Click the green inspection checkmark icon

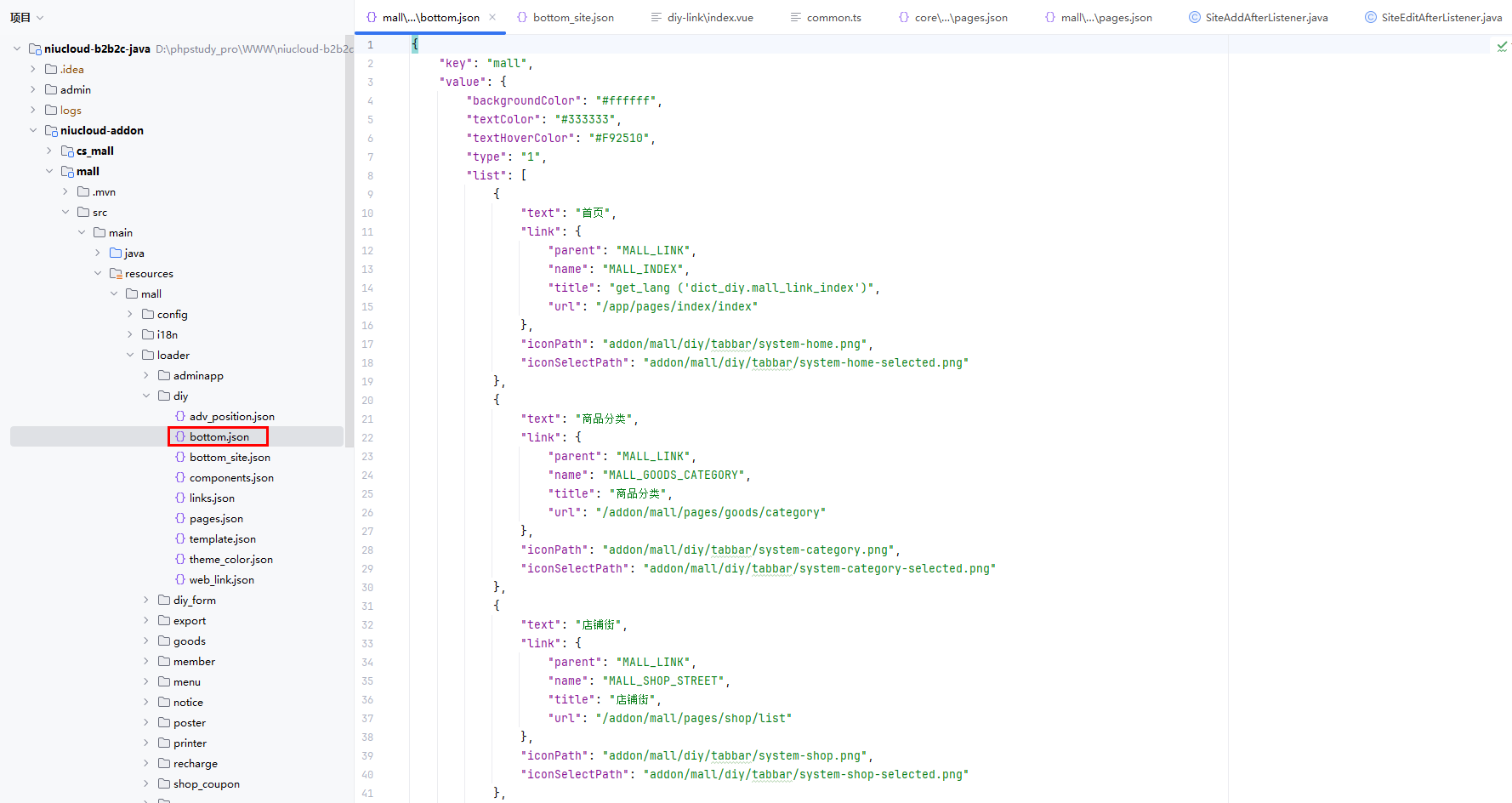1502,47
